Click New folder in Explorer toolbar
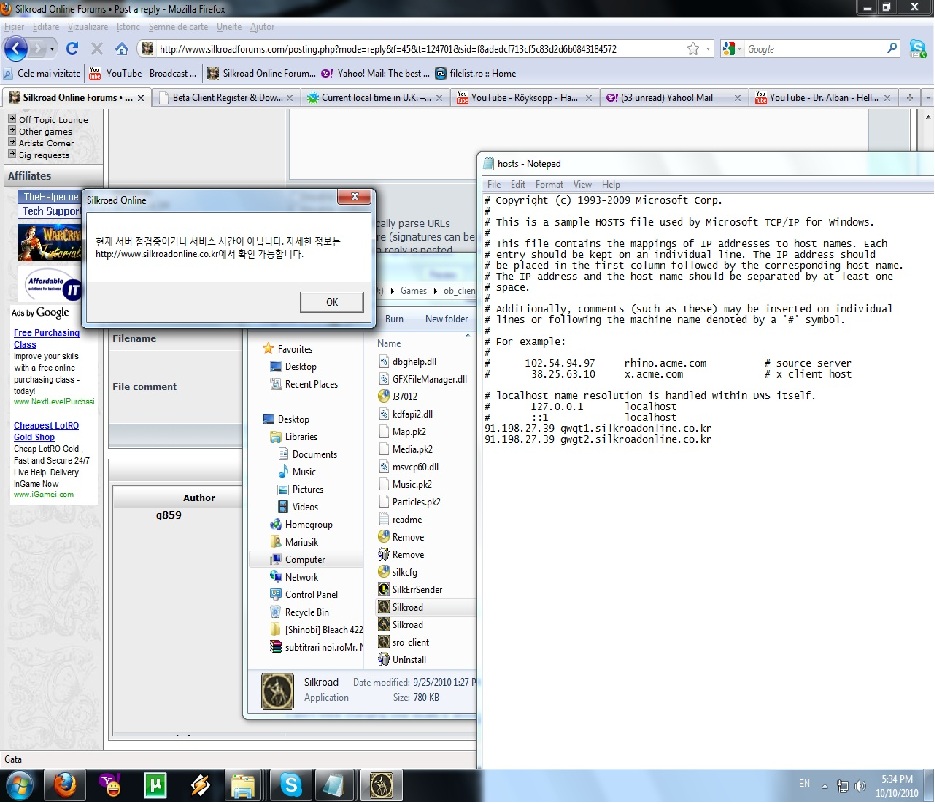Image resolution: width=935 pixels, height=804 pixels. [447, 319]
